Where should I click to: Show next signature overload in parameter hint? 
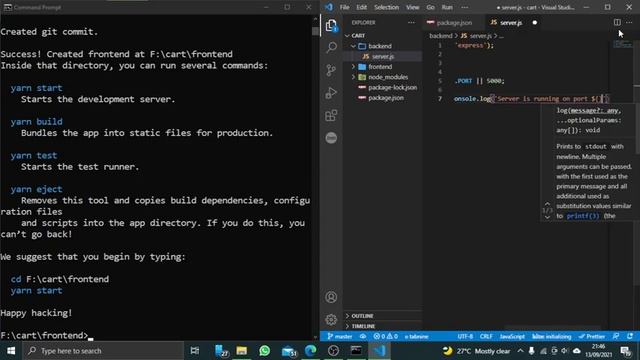(x=547, y=217)
